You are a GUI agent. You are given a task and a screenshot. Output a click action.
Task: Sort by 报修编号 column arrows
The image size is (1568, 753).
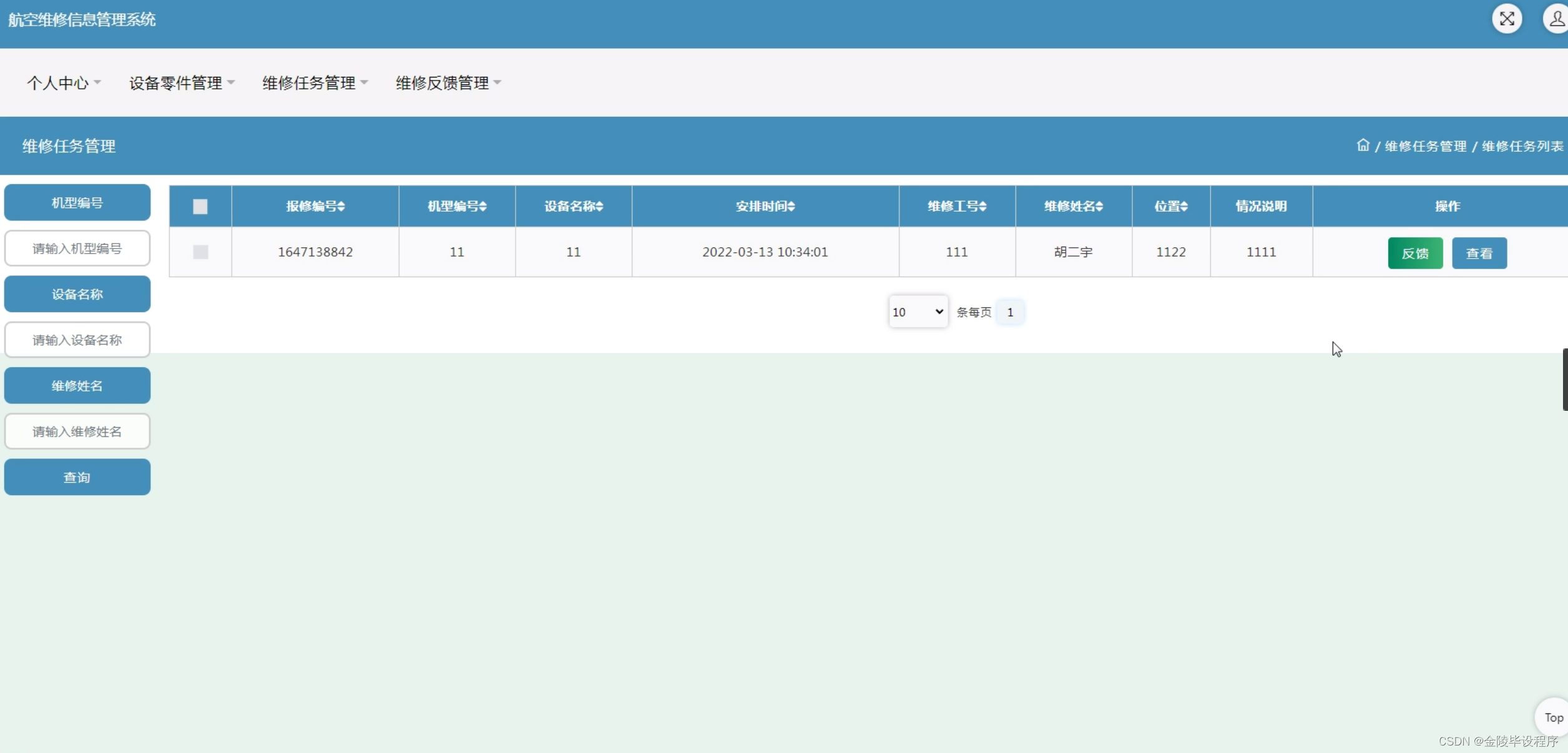click(x=341, y=206)
